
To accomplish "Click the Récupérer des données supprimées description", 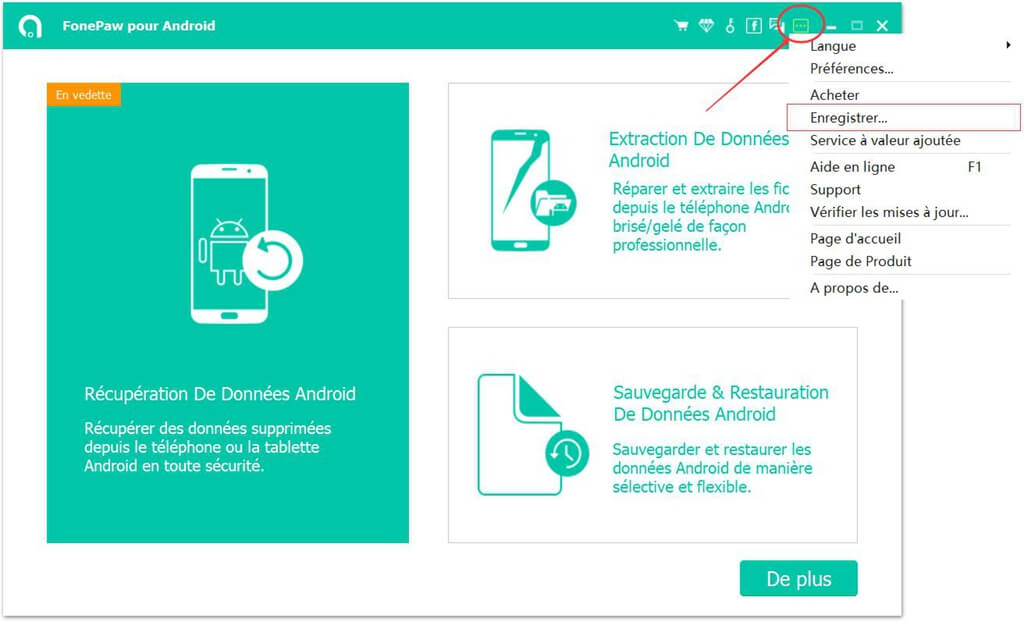I will [208, 447].
